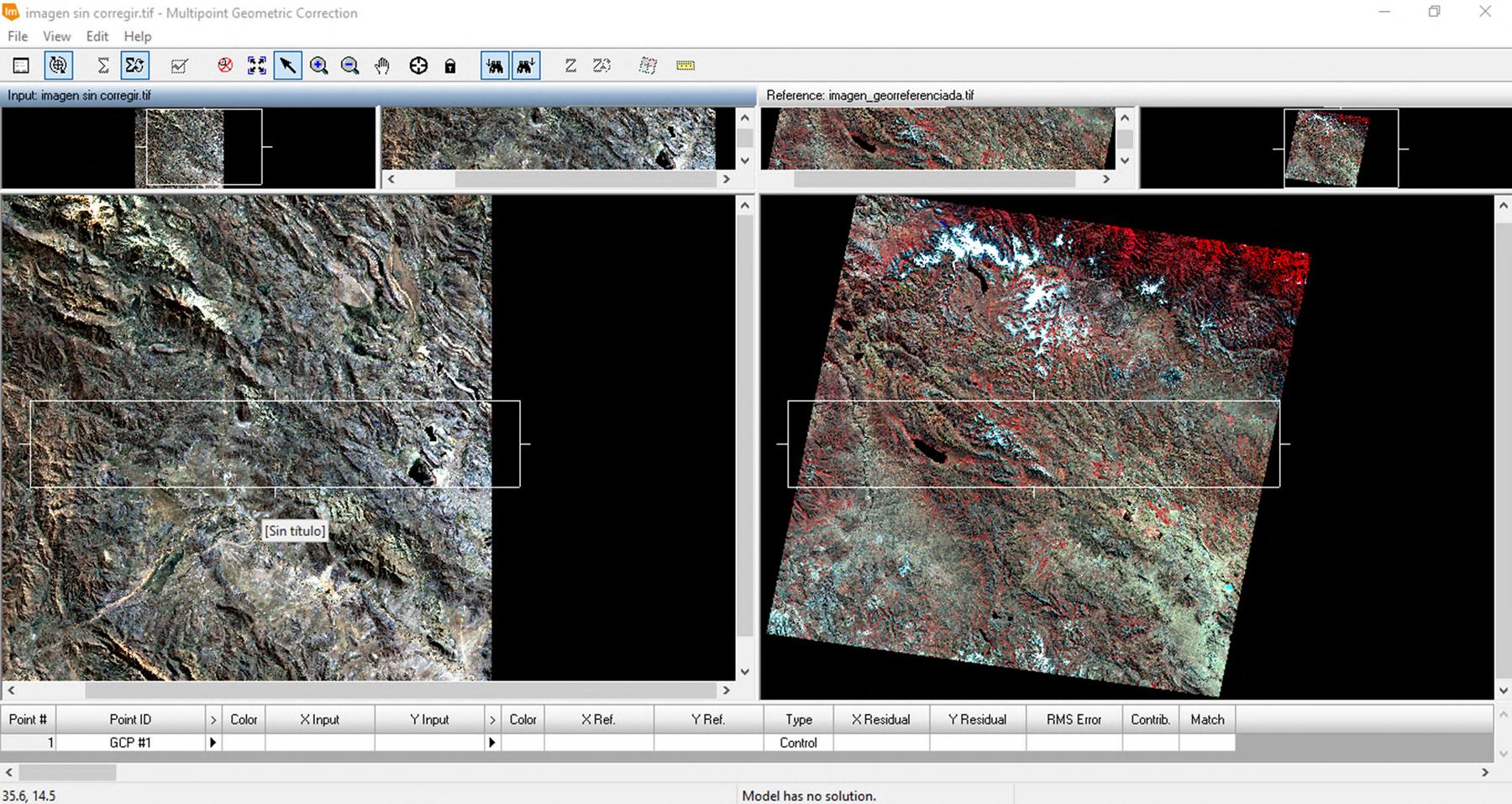
Task: Click the yellow ruler measure icon
Action: 685,66
